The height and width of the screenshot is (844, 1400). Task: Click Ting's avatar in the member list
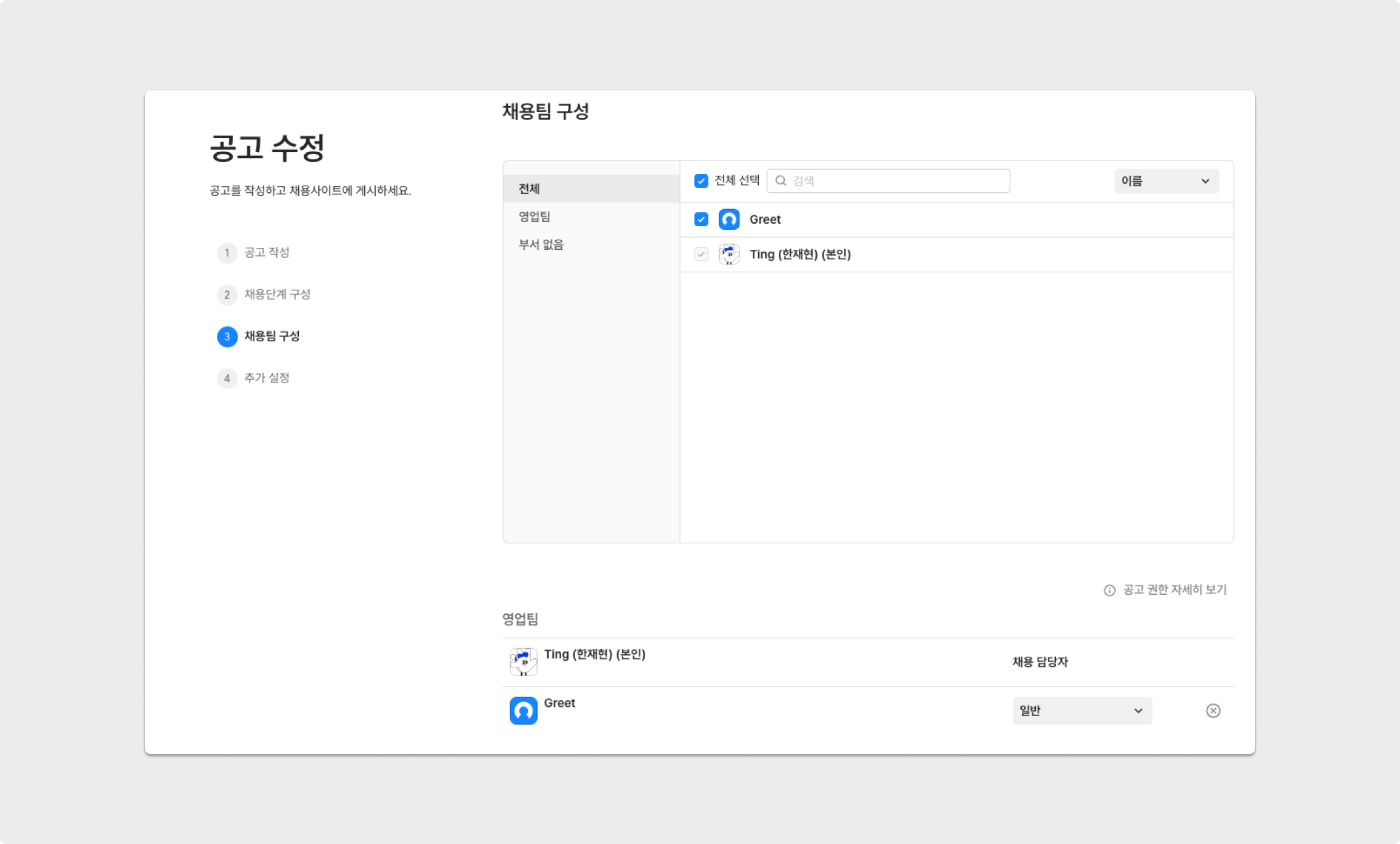click(x=728, y=255)
